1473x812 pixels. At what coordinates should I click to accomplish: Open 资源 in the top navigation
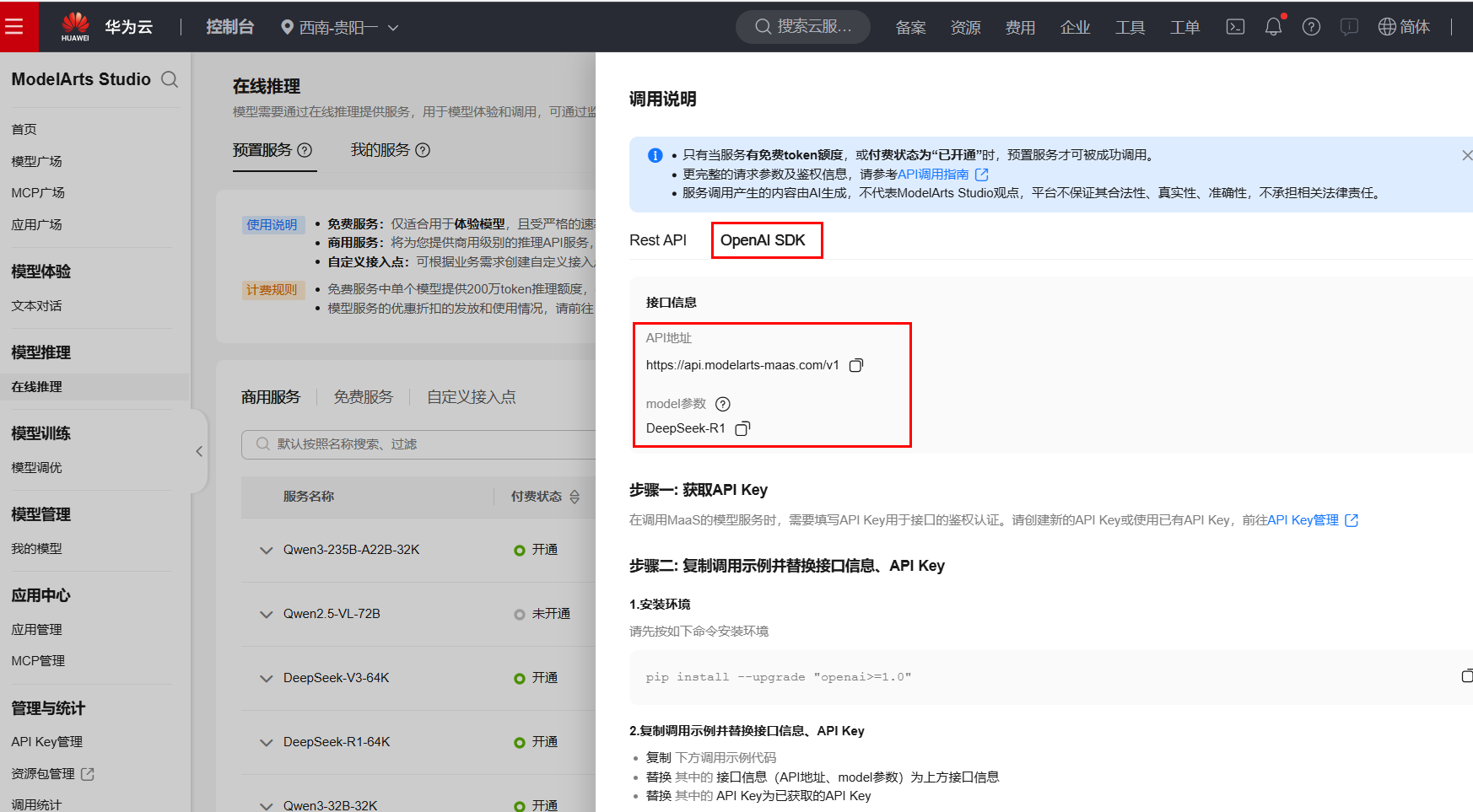pos(965,27)
